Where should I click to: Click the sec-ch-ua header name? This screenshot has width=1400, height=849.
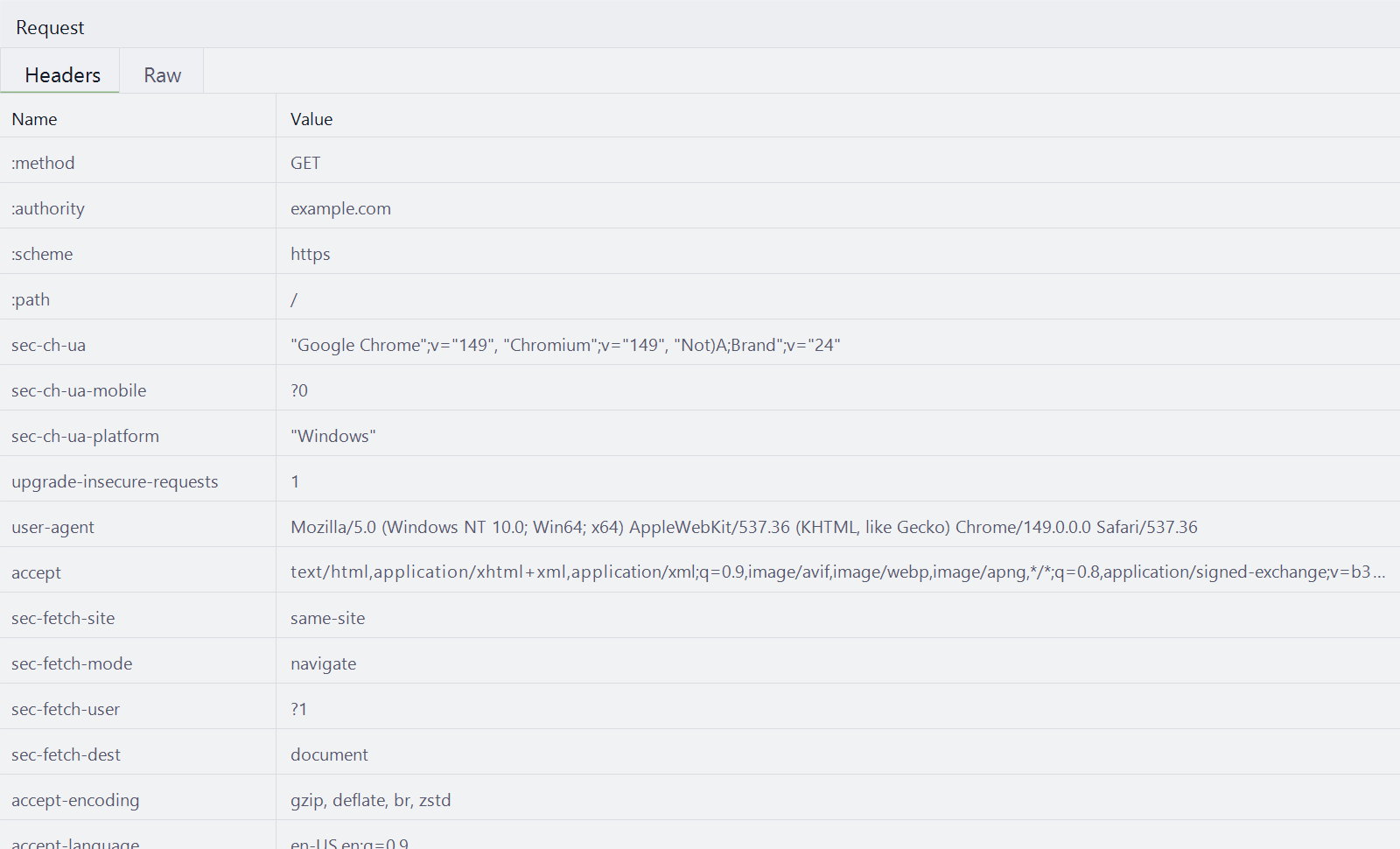[48, 345]
